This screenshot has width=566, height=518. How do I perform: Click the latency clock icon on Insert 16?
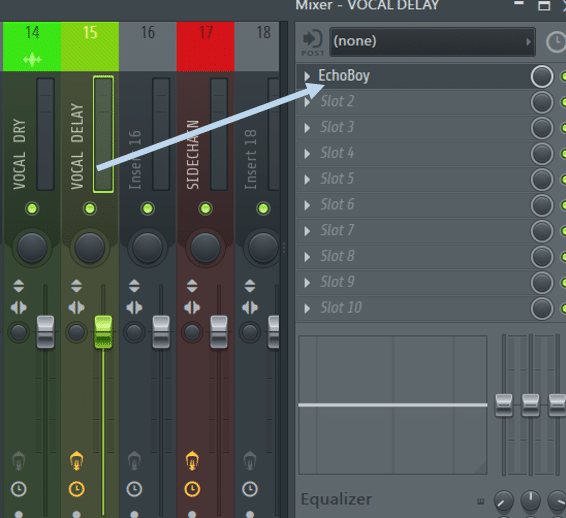pos(134,489)
